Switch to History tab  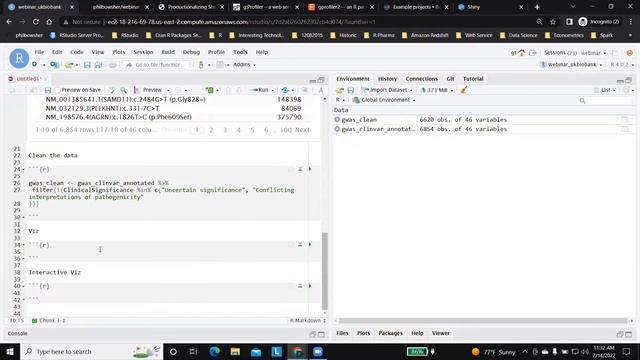pos(387,79)
